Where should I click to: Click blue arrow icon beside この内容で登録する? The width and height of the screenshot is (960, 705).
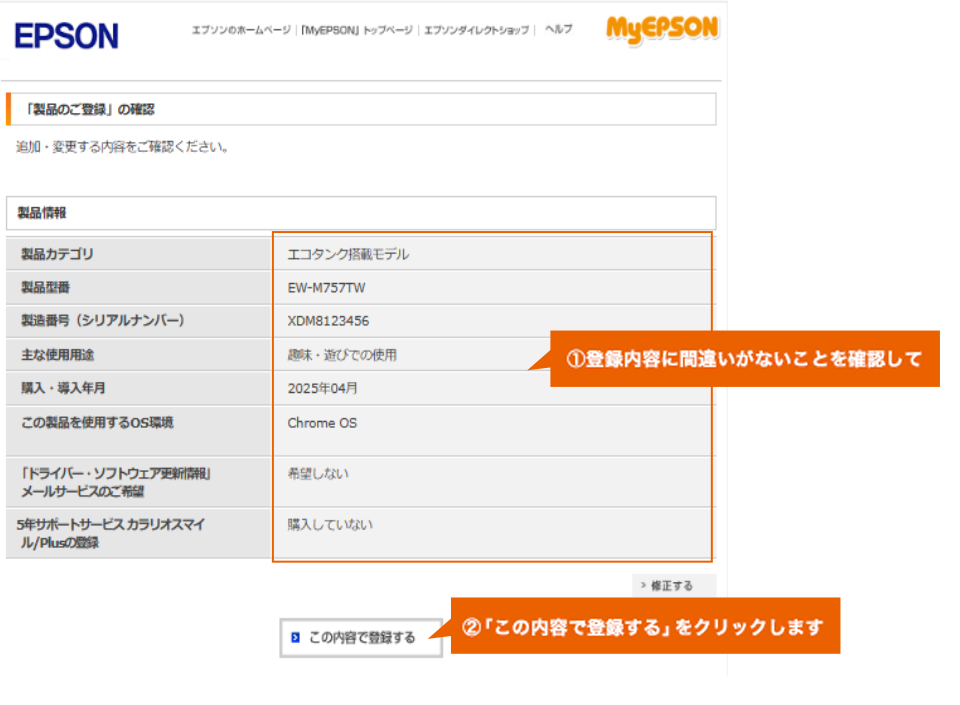[x=295, y=637]
